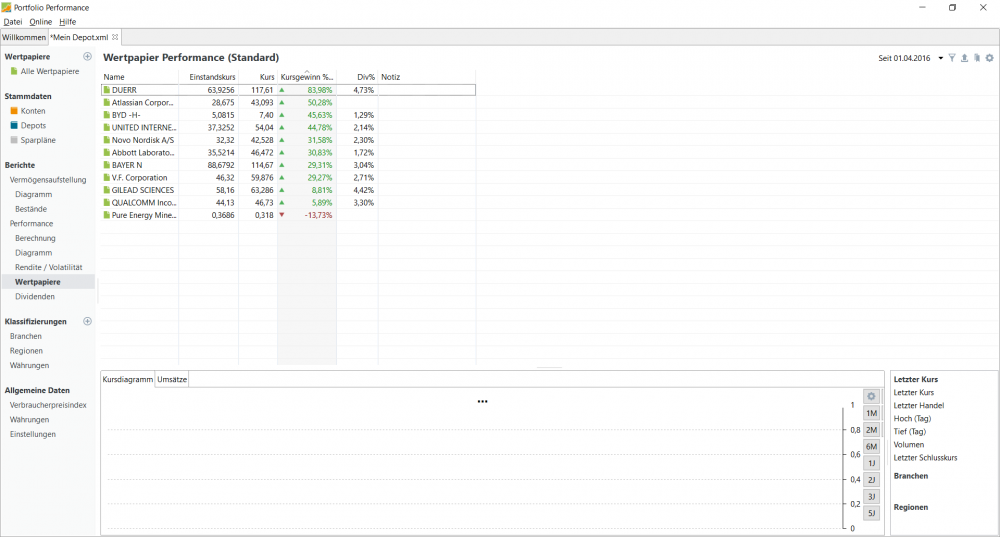
Task: Add a new classification with the plus next to Klassifizierungen
Action: (87, 321)
